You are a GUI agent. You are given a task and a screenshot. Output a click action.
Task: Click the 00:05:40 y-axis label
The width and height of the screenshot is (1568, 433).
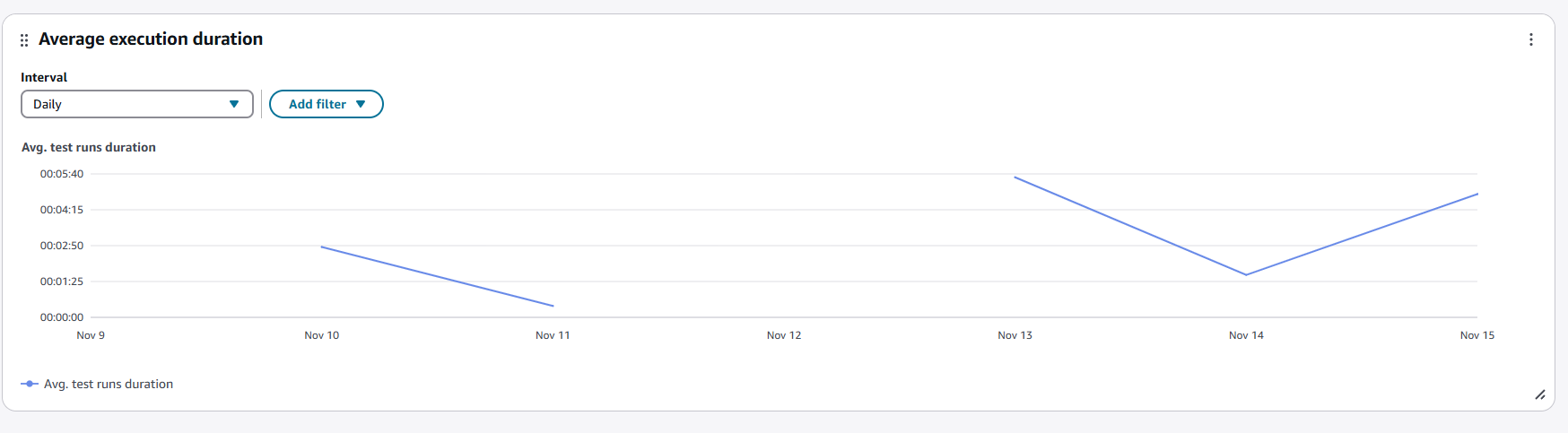(x=62, y=174)
